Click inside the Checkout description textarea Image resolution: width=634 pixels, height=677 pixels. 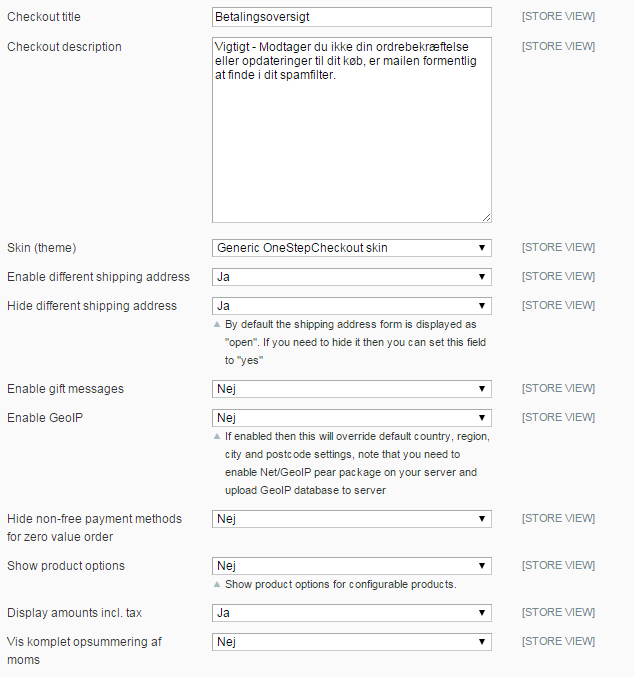pyautogui.click(x=351, y=129)
